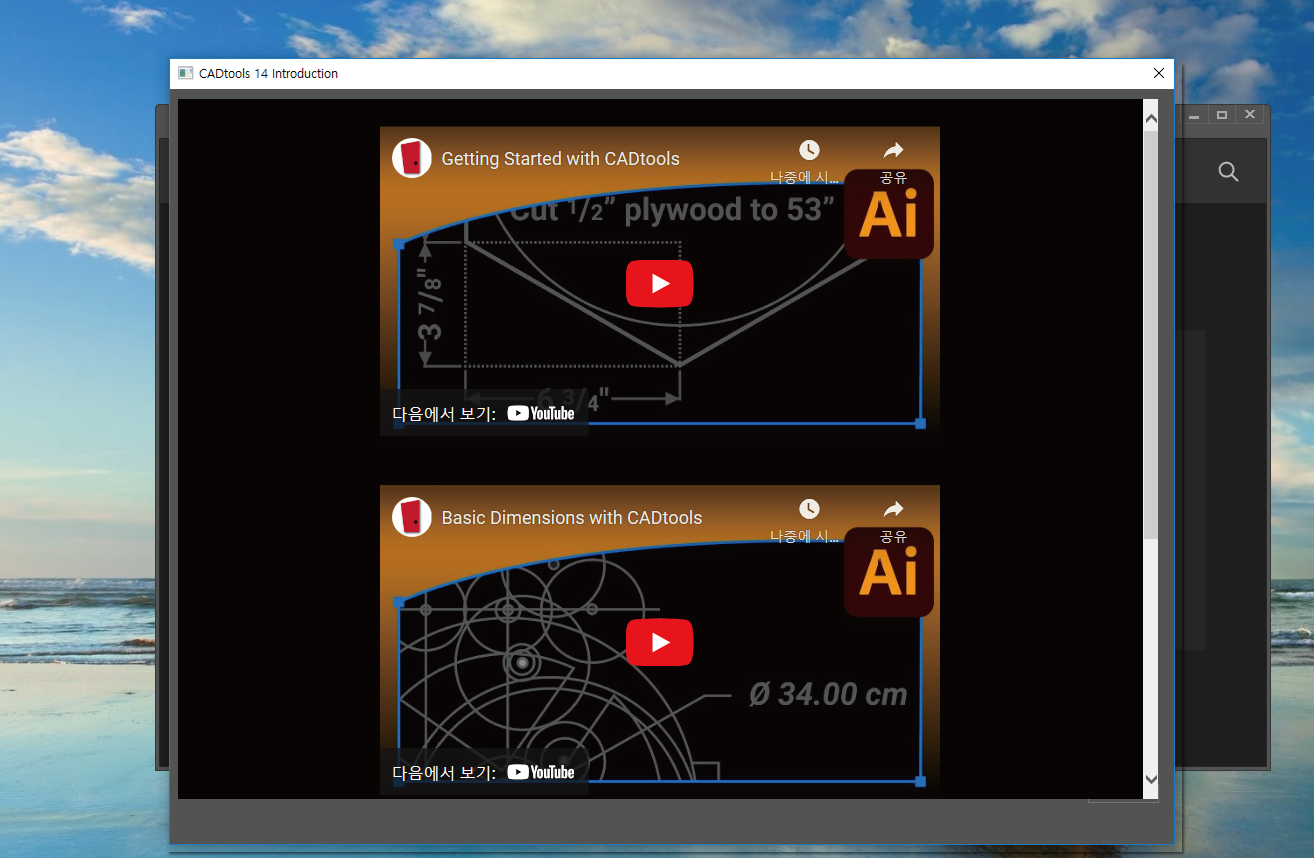Click CADtools 14 Introduction title bar icon
The image size is (1314, 858).
coord(185,73)
